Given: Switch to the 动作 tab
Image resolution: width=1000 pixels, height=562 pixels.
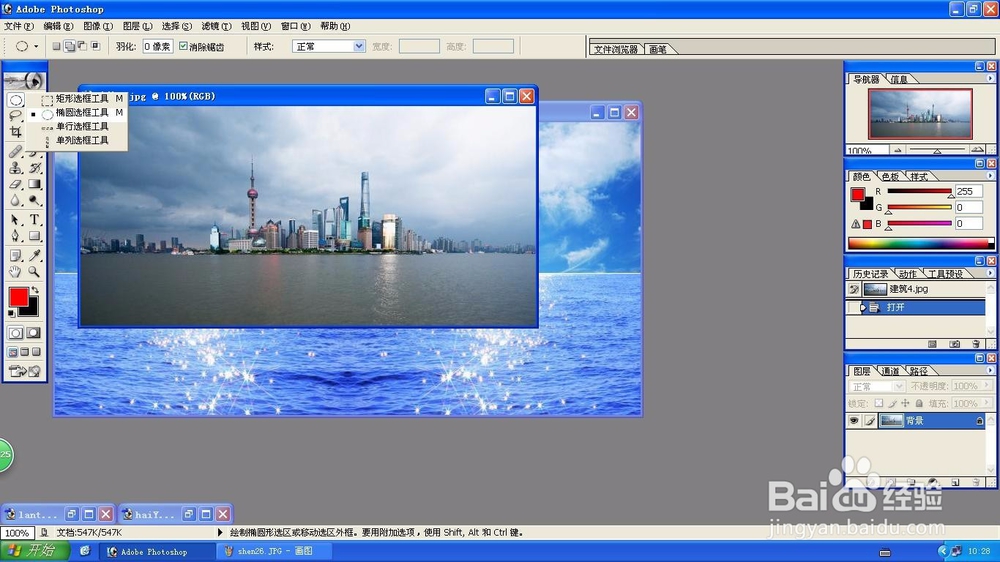Looking at the screenshot, I should click(908, 274).
